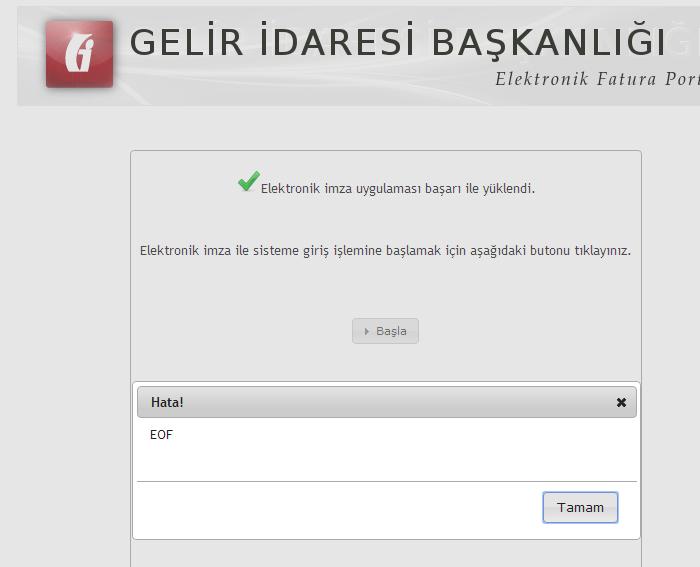Click the Başla button

pos(385,331)
